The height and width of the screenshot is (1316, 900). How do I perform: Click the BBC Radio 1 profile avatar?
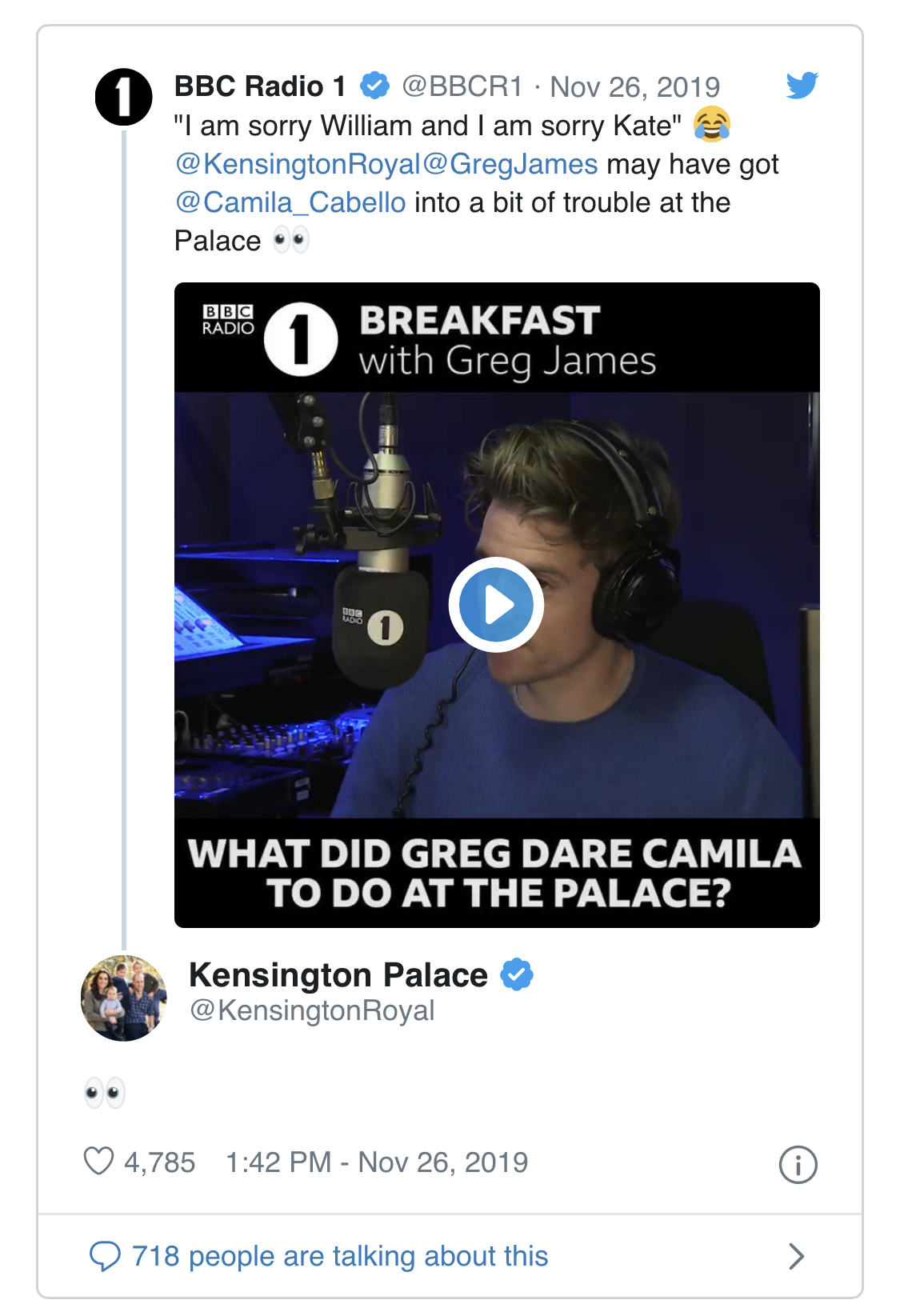click(x=124, y=97)
